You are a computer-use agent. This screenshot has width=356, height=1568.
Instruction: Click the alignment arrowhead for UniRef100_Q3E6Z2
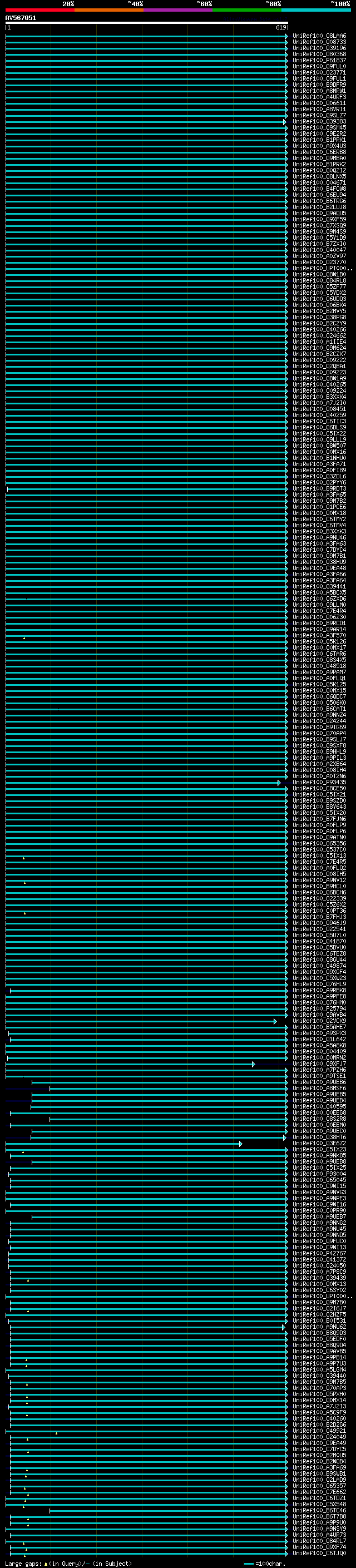[241, 1144]
